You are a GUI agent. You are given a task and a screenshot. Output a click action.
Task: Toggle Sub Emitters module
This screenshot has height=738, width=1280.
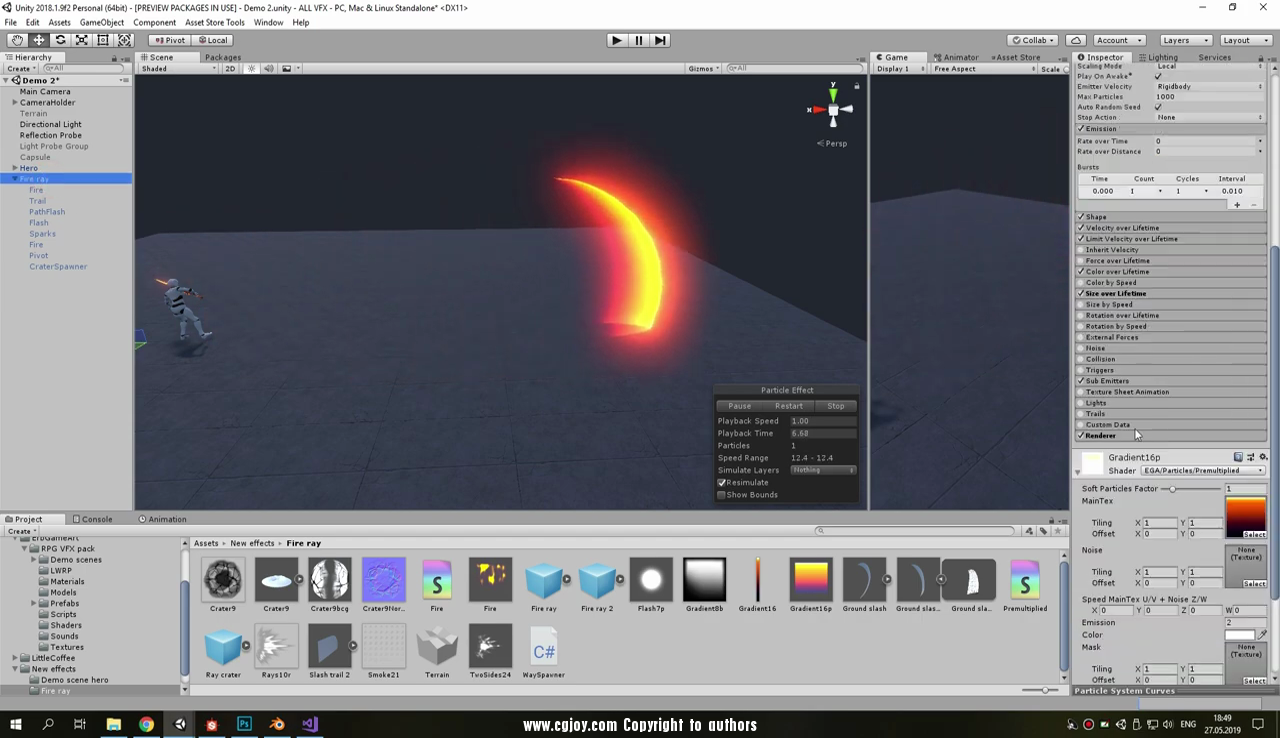pos(1081,381)
